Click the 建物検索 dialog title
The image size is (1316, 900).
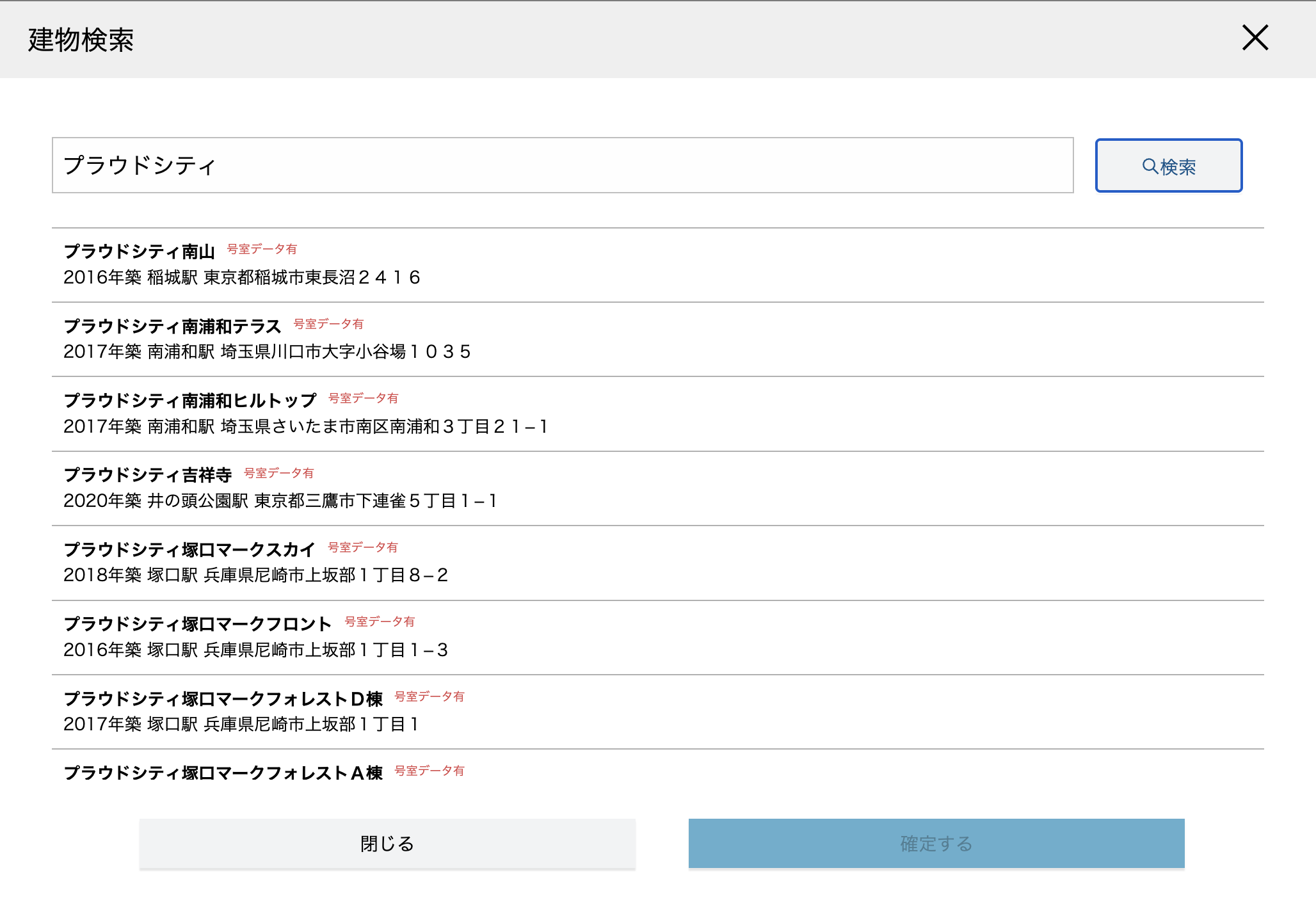[81, 40]
